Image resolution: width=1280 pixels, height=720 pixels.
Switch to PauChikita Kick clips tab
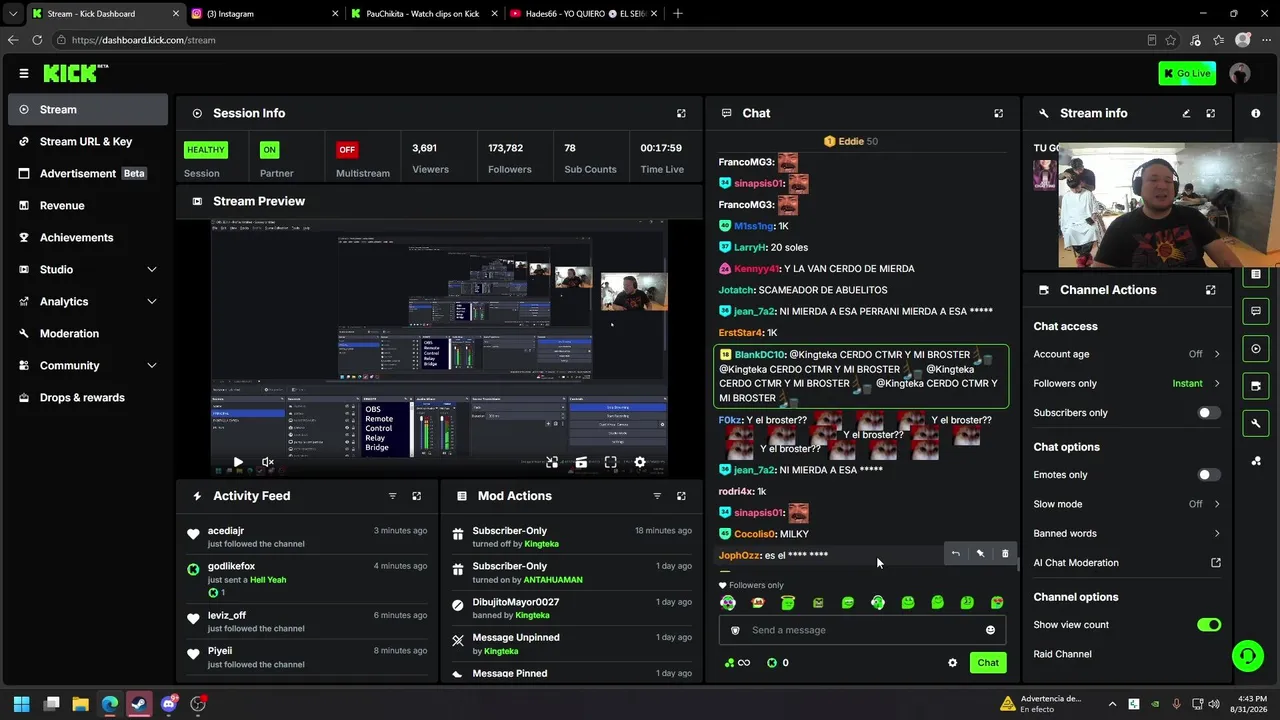[x=424, y=14]
